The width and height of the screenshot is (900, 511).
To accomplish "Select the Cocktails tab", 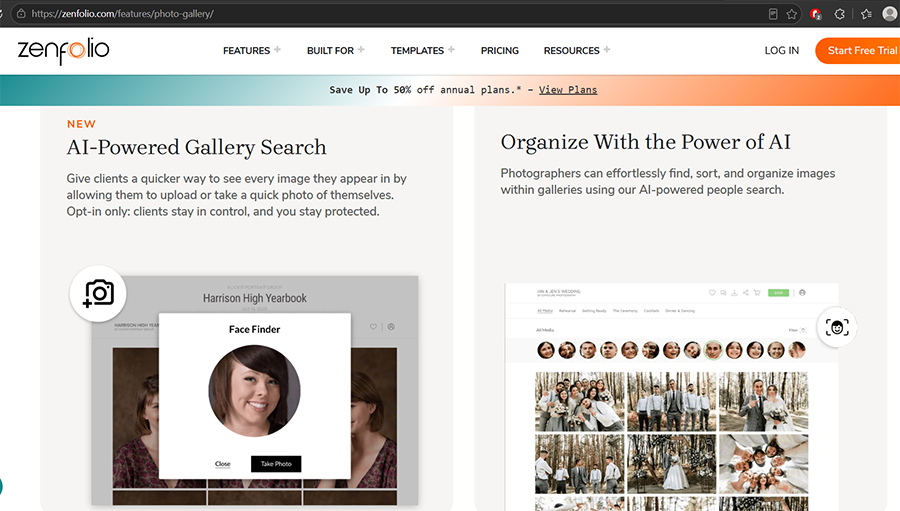I will click(x=651, y=311).
